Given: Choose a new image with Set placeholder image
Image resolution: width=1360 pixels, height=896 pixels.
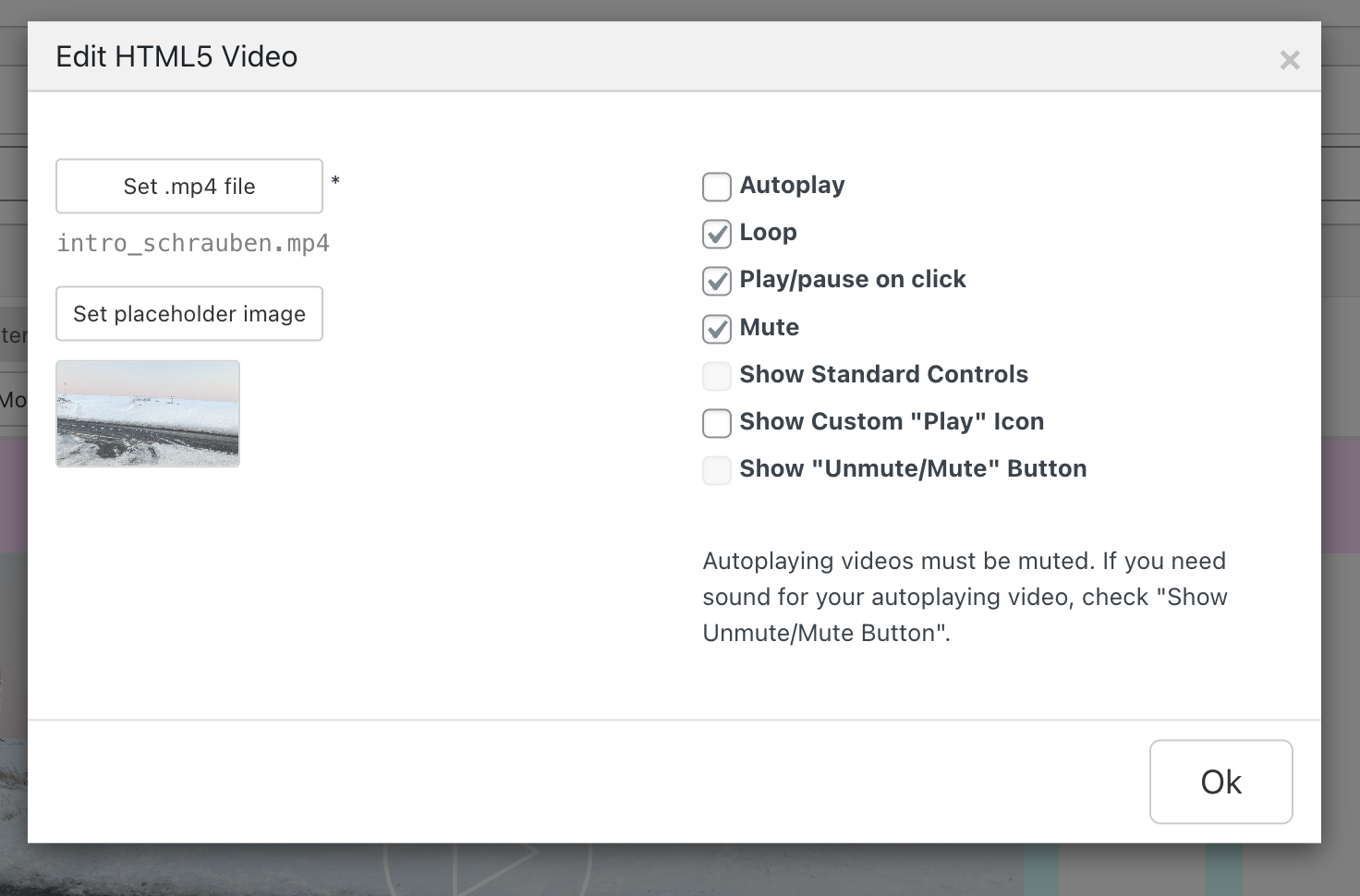Looking at the screenshot, I should pyautogui.click(x=188, y=313).
